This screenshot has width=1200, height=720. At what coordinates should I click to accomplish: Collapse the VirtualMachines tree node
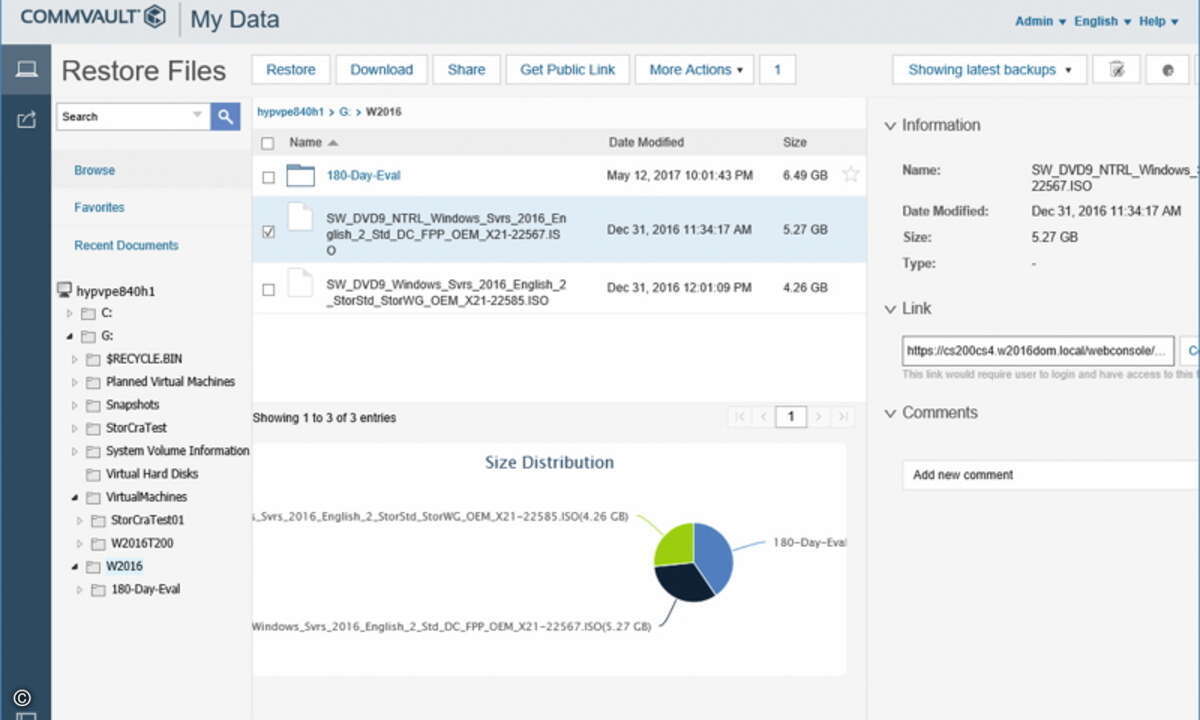click(75, 497)
